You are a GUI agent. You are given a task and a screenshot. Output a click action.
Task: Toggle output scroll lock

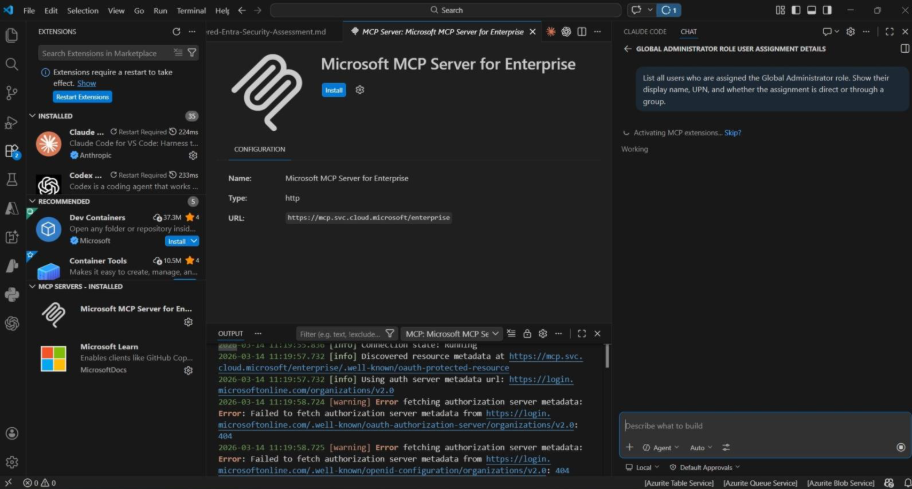click(526, 333)
